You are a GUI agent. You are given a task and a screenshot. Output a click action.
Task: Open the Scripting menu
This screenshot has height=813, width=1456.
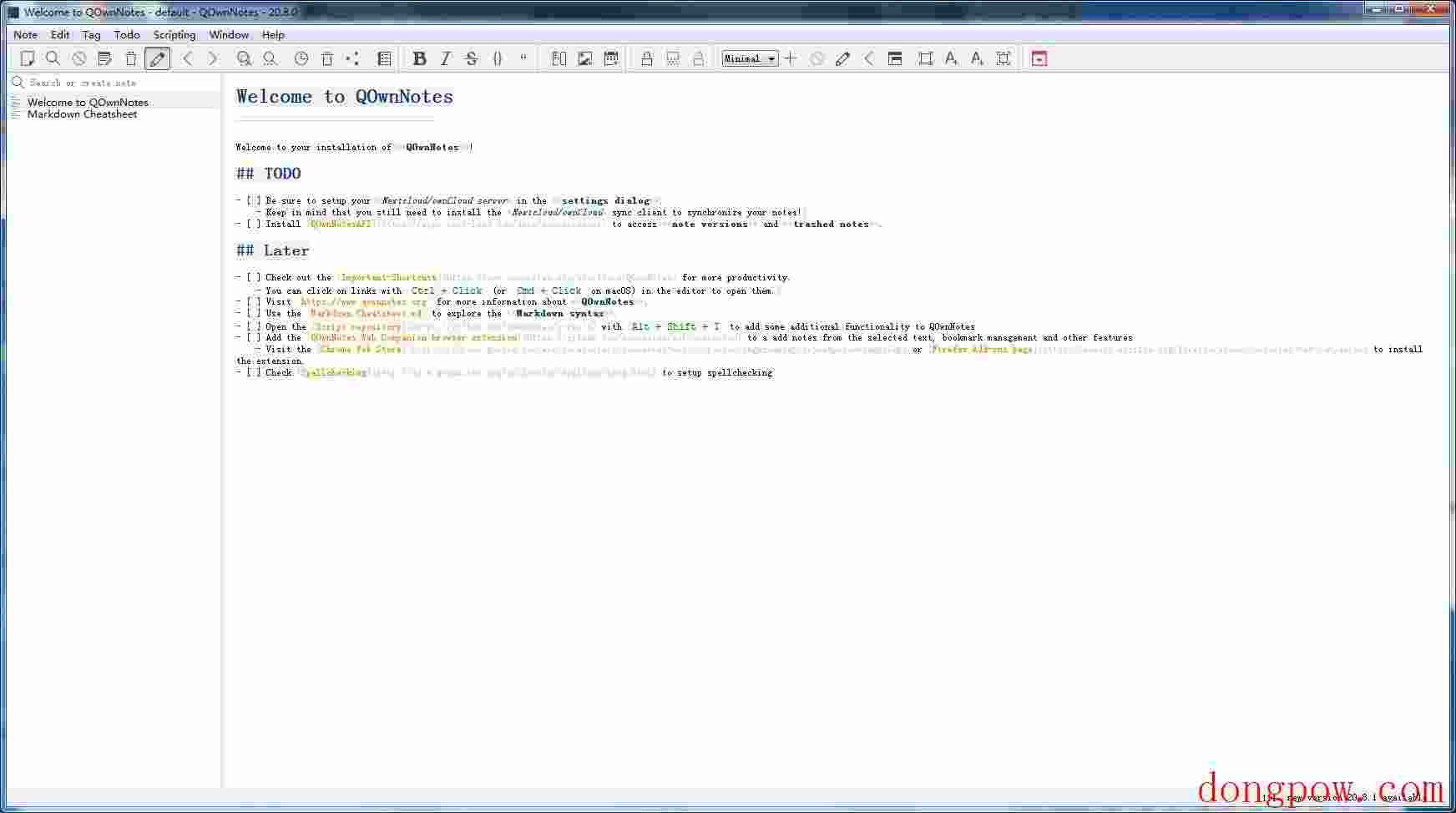(174, 35)
